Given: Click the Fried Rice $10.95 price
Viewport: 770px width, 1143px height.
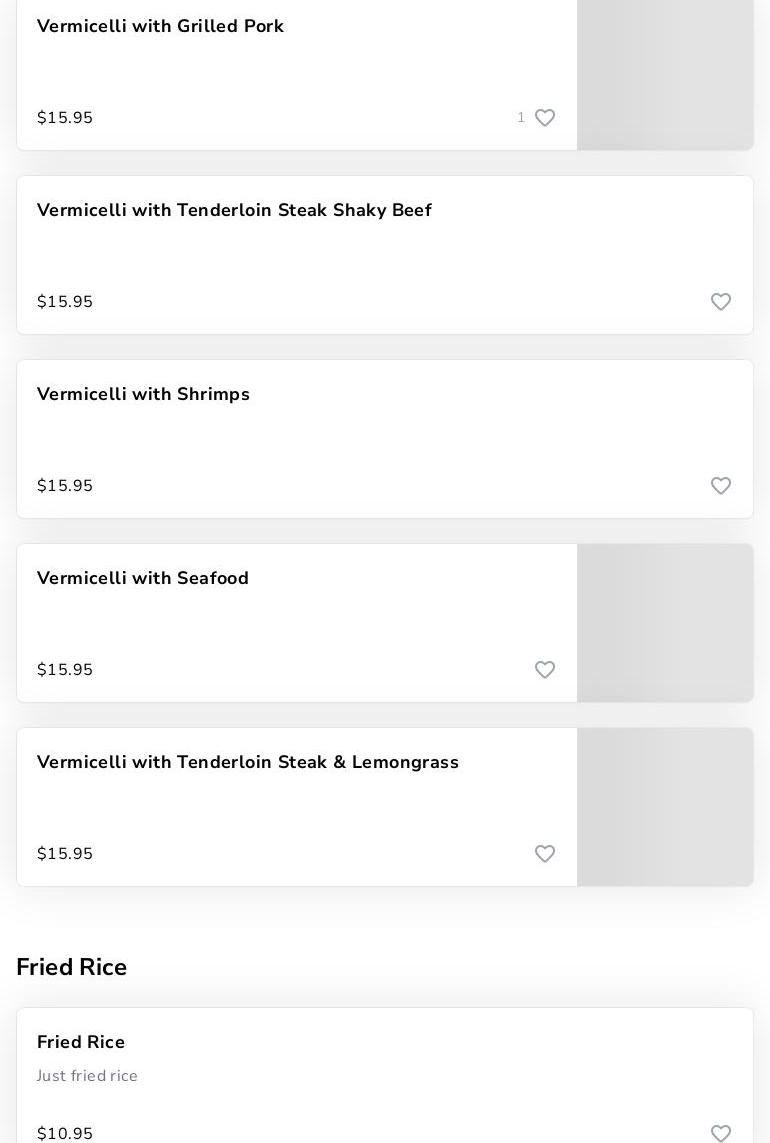Looking at the screenshot, I should pyautogui.click(x=65, y=1133).
